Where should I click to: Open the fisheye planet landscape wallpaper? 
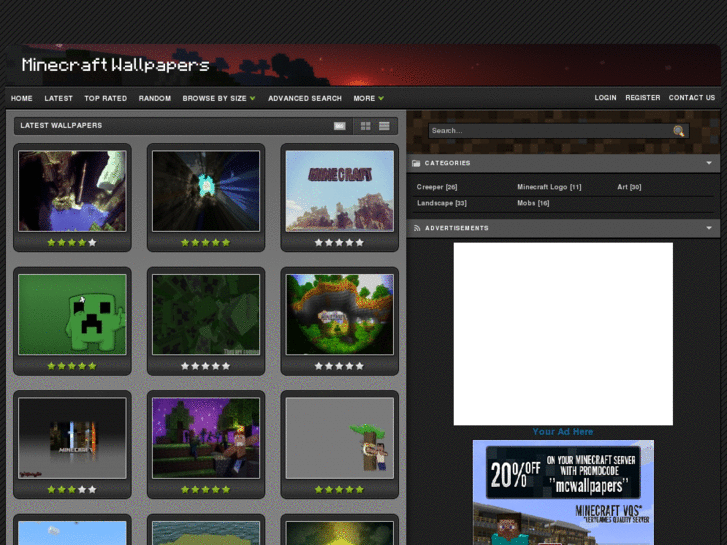coord(340,314)
